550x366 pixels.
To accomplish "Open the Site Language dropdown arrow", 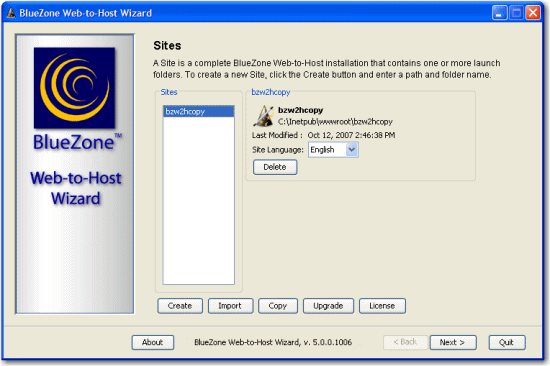I will (351, 150).
